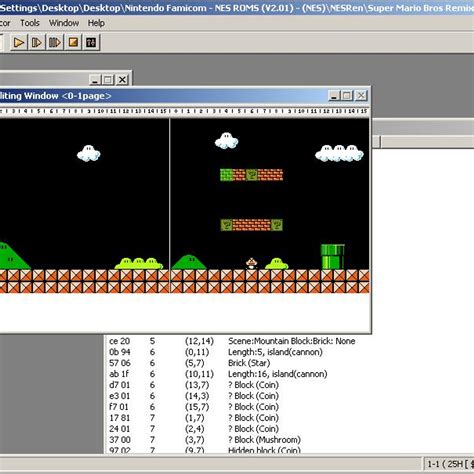Close the Editing Window
The height and width of the screenshot is (474, 474).
(361, 96)
